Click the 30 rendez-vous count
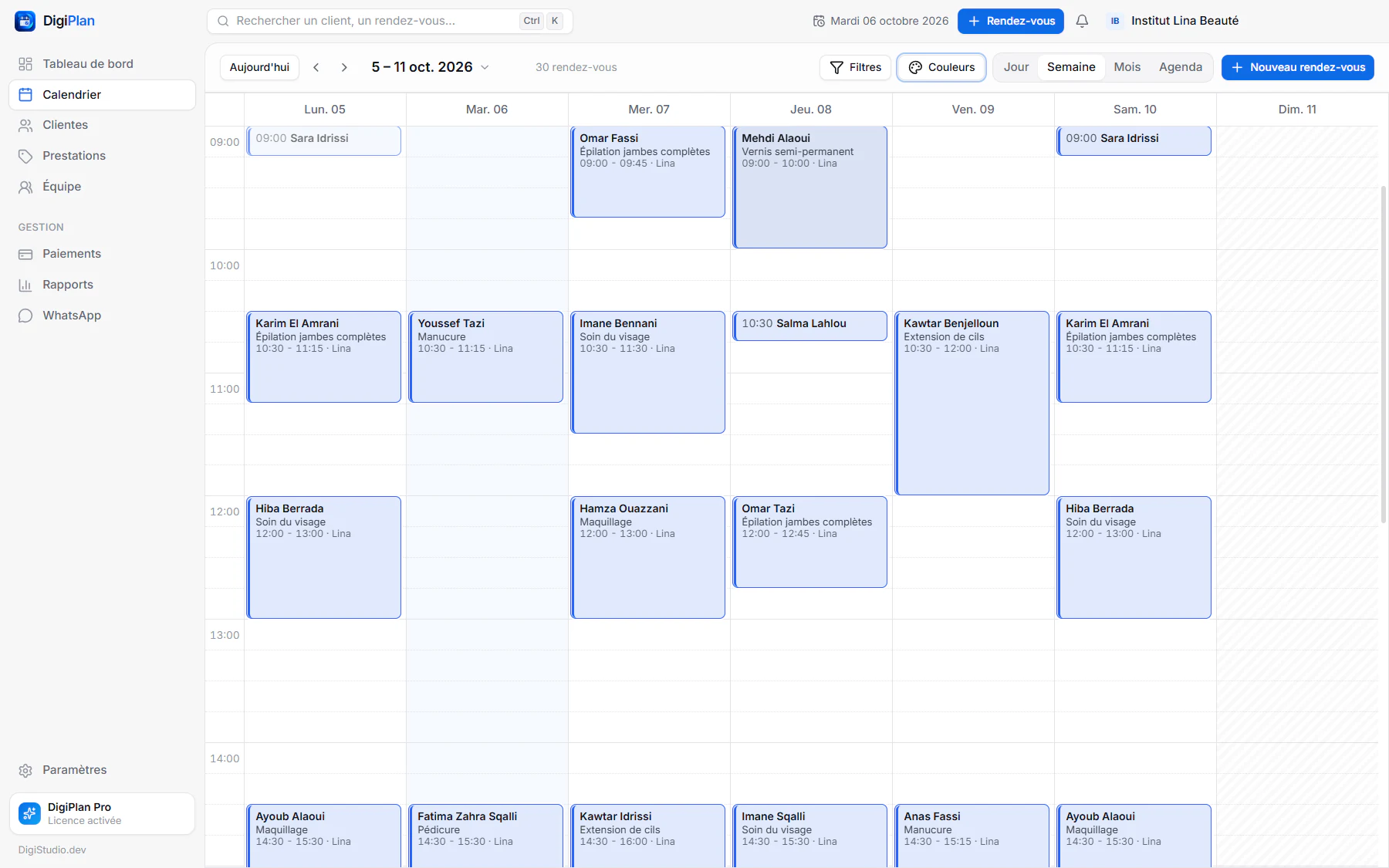This screenshot has height=868, width=1389. [x=576, y=67]
